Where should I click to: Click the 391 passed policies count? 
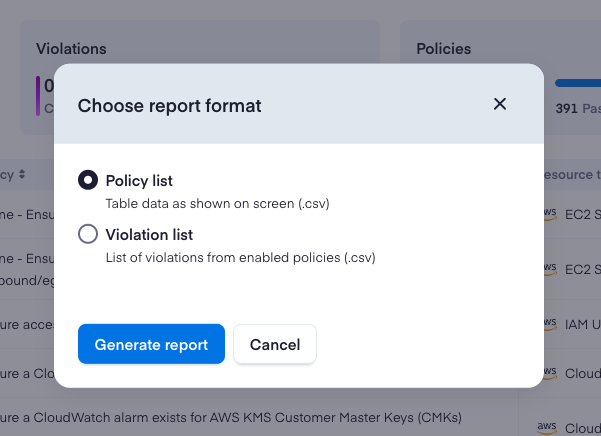click(567, 108)
